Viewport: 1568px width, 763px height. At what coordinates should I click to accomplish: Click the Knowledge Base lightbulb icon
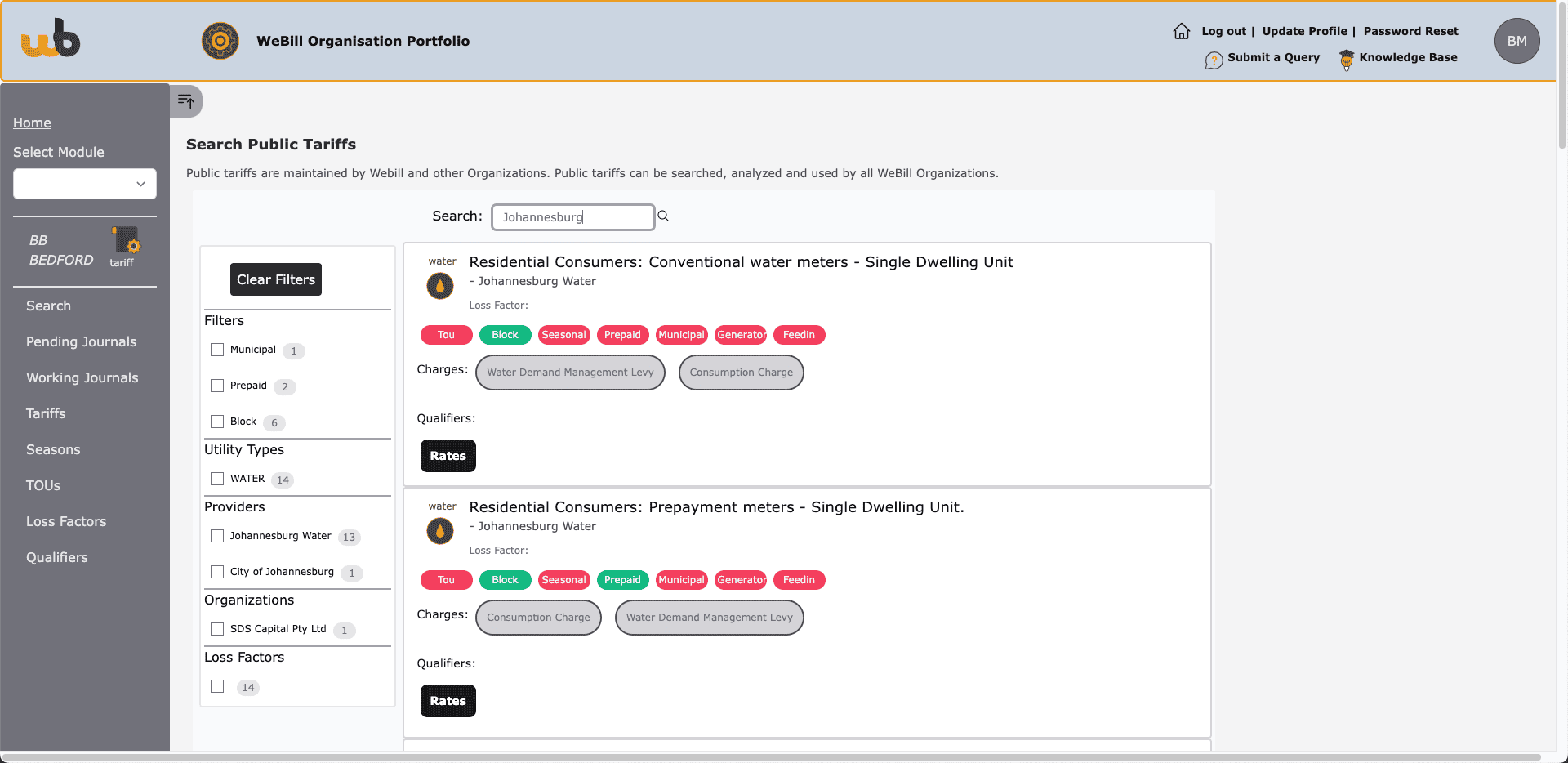click(x=1345, y=58)
